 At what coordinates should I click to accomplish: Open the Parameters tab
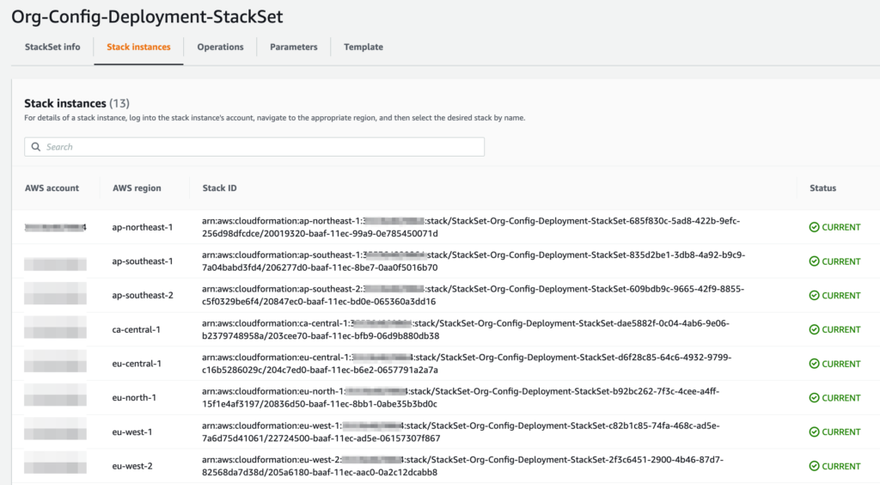[293, 47]
